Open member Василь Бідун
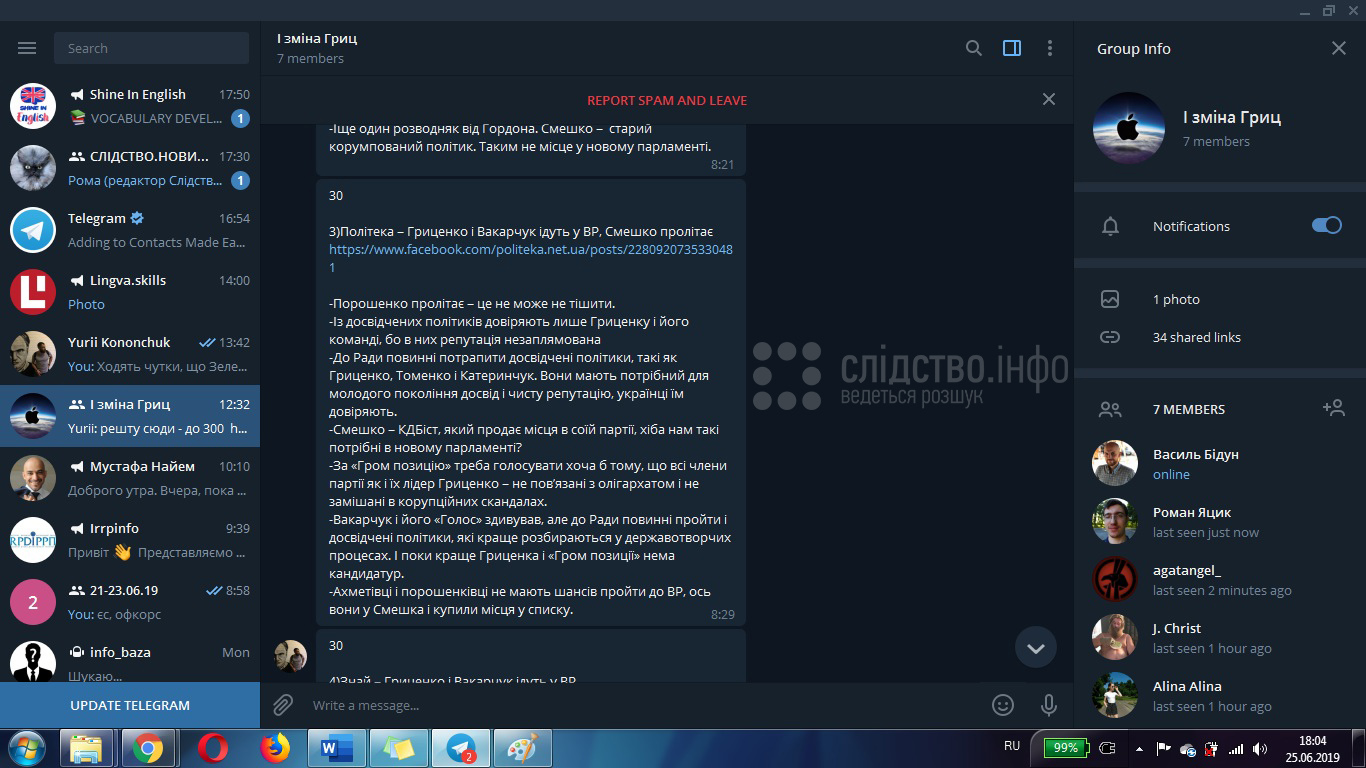This screenshot has width=1366, height=768. (x=1220, y=463)
